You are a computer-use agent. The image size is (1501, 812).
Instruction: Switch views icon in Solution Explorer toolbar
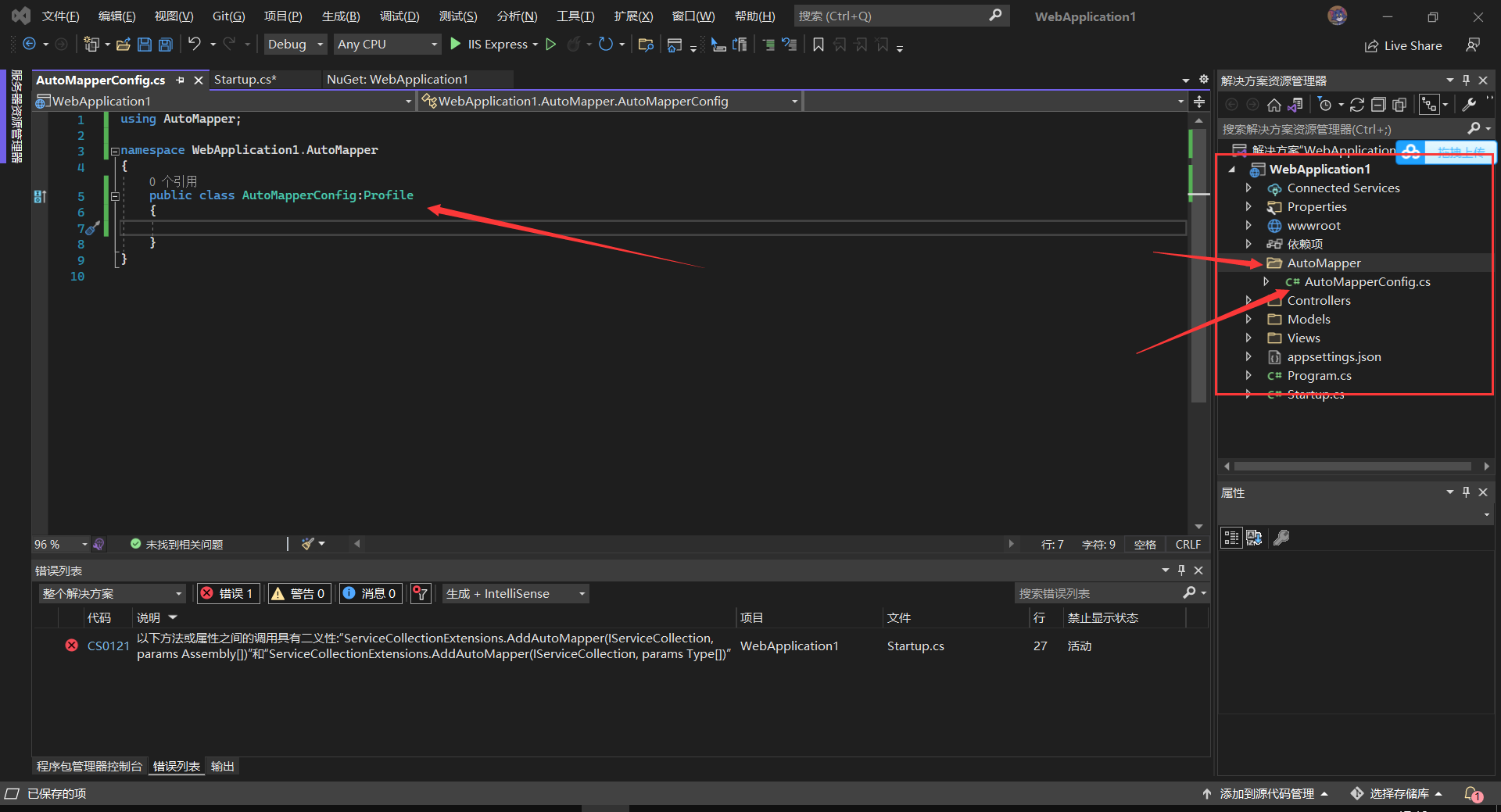point(1295,105)
